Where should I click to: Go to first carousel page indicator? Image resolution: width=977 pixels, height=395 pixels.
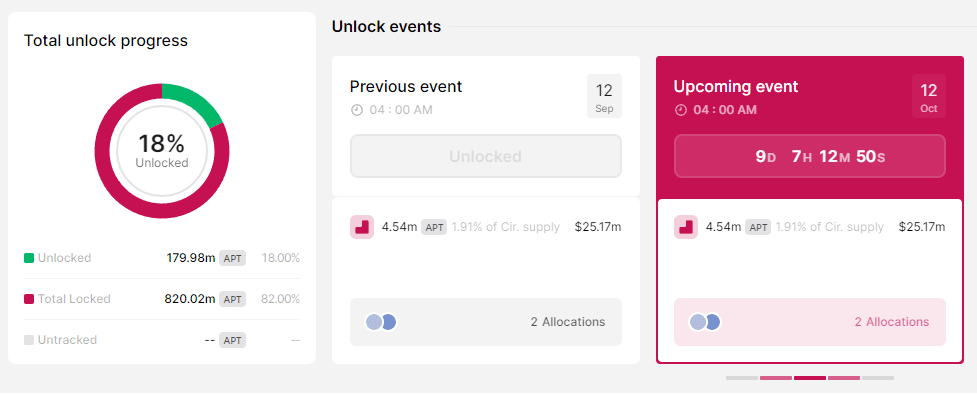pyautogui.click(x=741, y=378)
